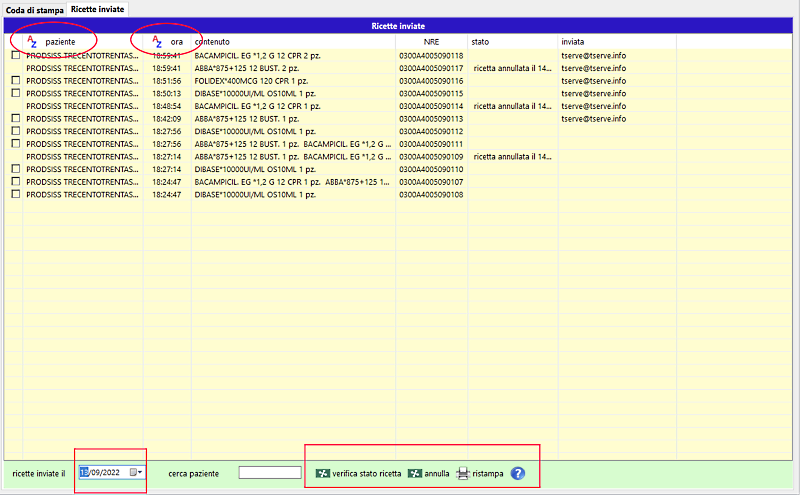The width and height of the screenshot is (800, 495).
Task: Switch to the Coda di stampa tab
Action: tap(35, 9)
